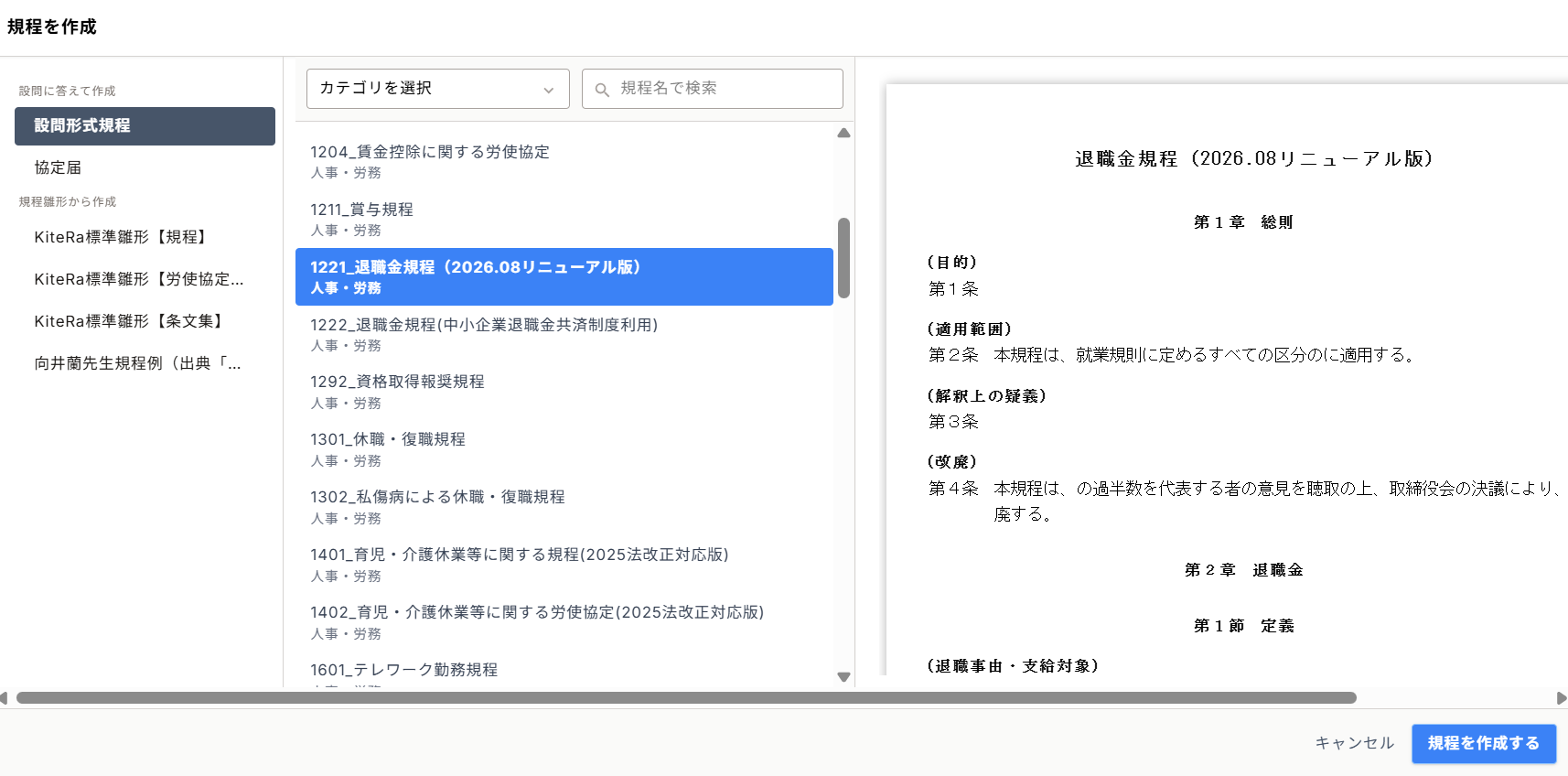Click the preview title 退職金規程（2026.08リニューアル版）
The width and height of the screenshot is (1568, 776).
click(1253, 158)
